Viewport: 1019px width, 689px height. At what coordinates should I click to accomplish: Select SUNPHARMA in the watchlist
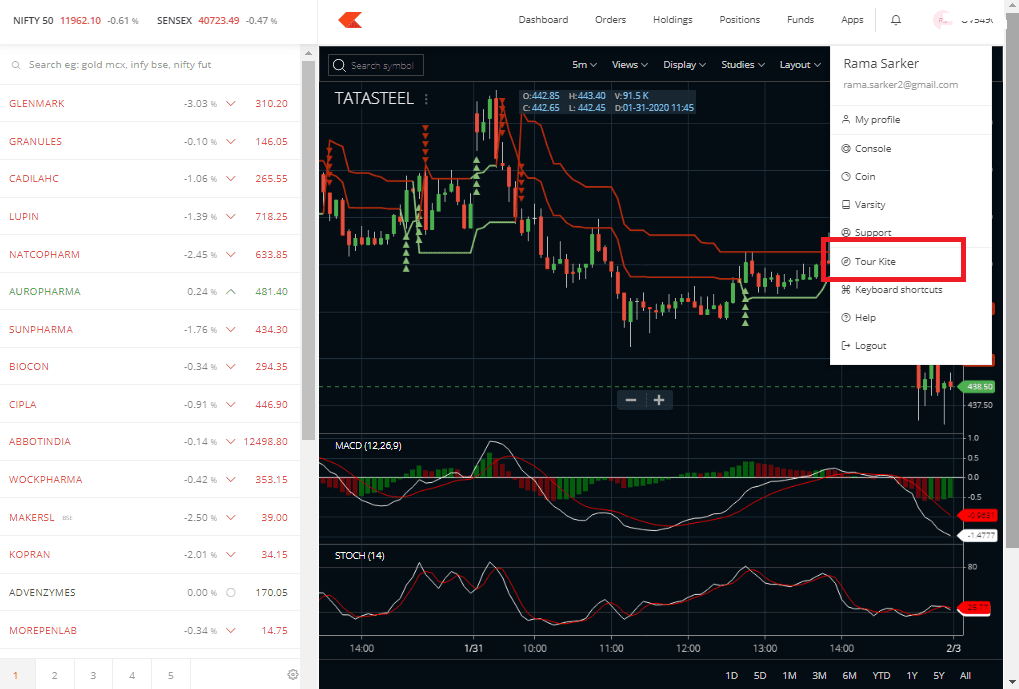(x=150, y=330)
